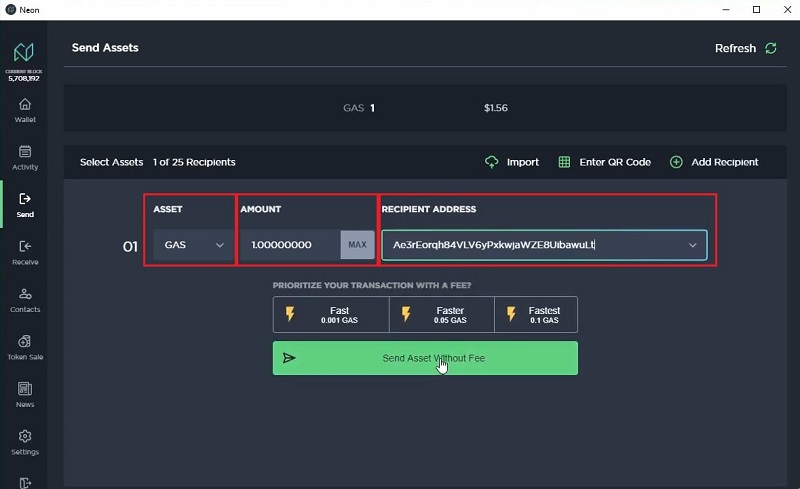This screenshot has width=800, height=489.
Task: Click Enter QR Code
Action: pos(604,162)
